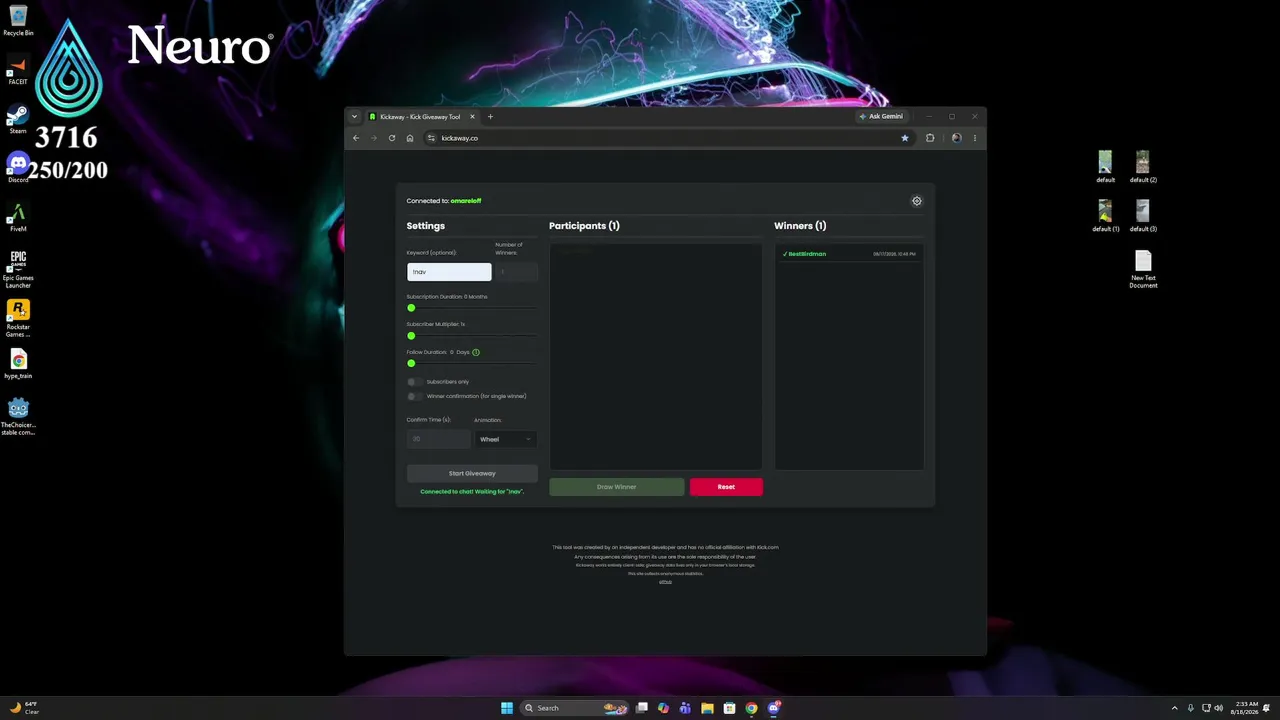Open the Chrome extensions puzzle icon

tap(930, 138)
